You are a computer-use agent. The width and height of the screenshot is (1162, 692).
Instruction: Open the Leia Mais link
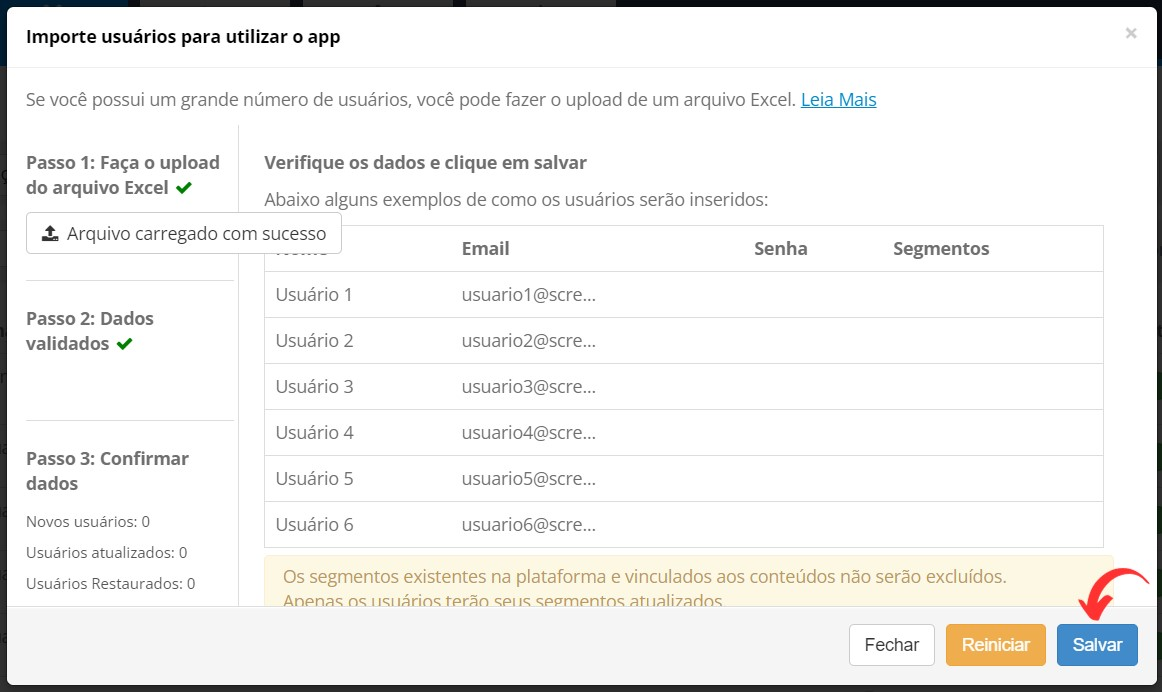tap(838, 99)
